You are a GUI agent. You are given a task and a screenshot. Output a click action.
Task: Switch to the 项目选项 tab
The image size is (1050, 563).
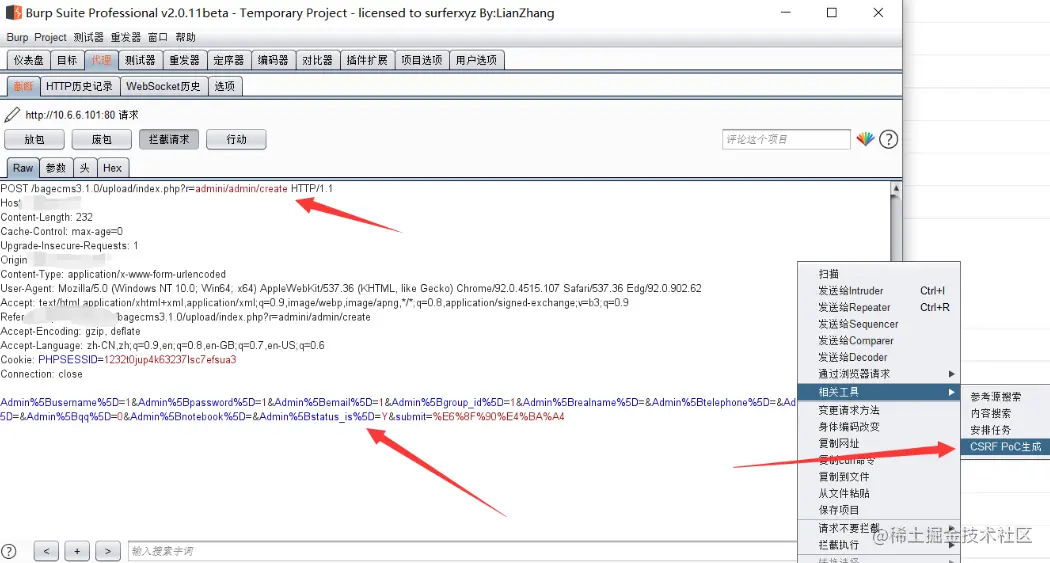pos(422,60)
